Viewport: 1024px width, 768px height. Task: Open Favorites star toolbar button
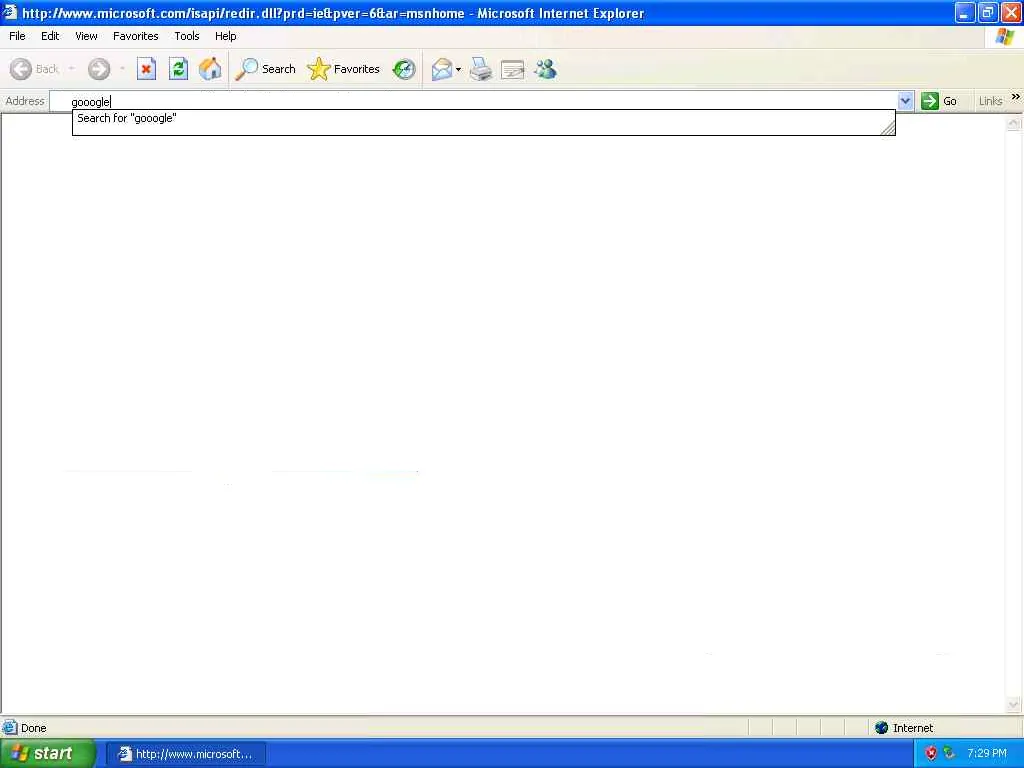pyautogui.click(x=344, y=69)
